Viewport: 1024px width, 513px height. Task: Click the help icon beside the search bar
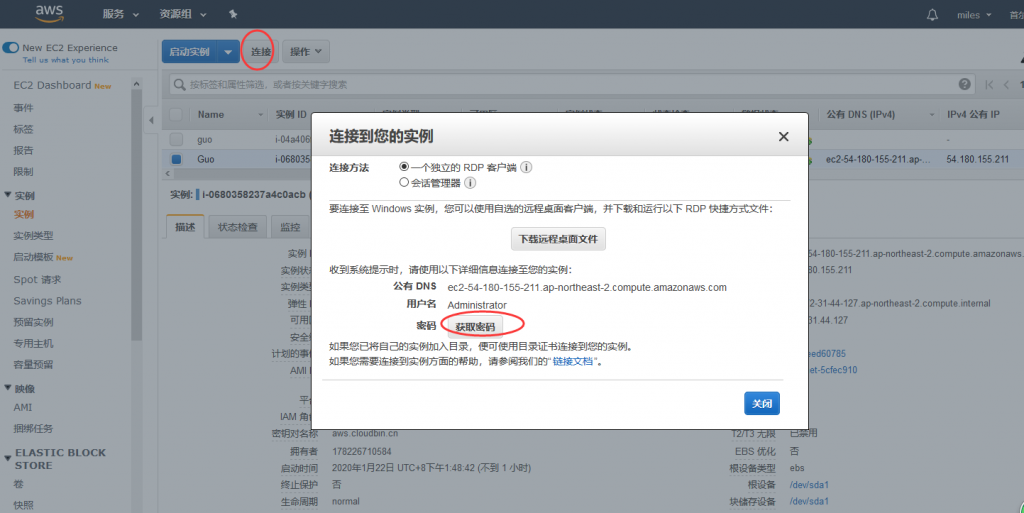click(965, 85)
